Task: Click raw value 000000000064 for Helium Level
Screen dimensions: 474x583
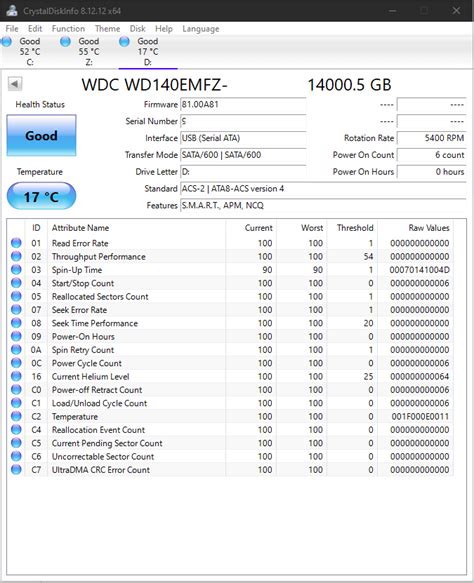Action: tap(420, 377)
